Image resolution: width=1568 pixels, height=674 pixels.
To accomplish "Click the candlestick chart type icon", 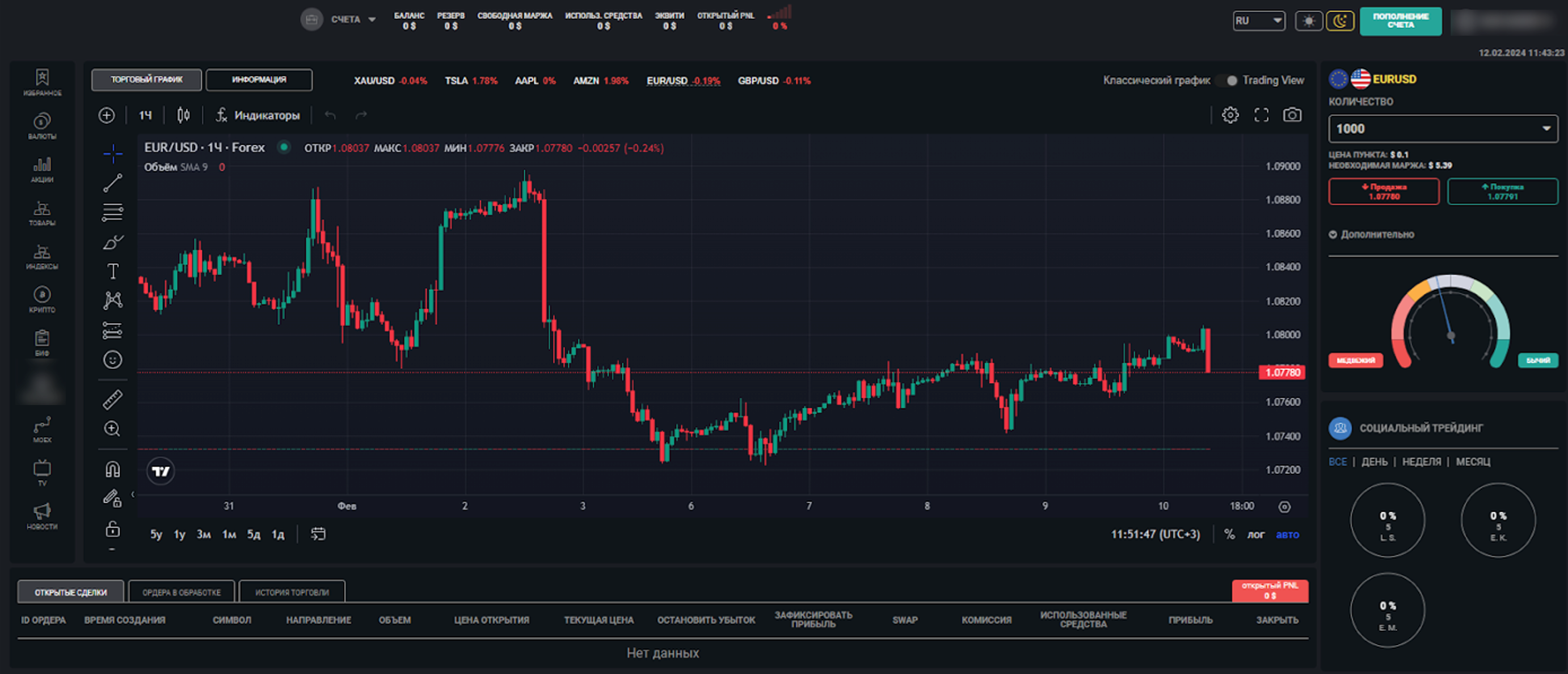I will 183,115.
